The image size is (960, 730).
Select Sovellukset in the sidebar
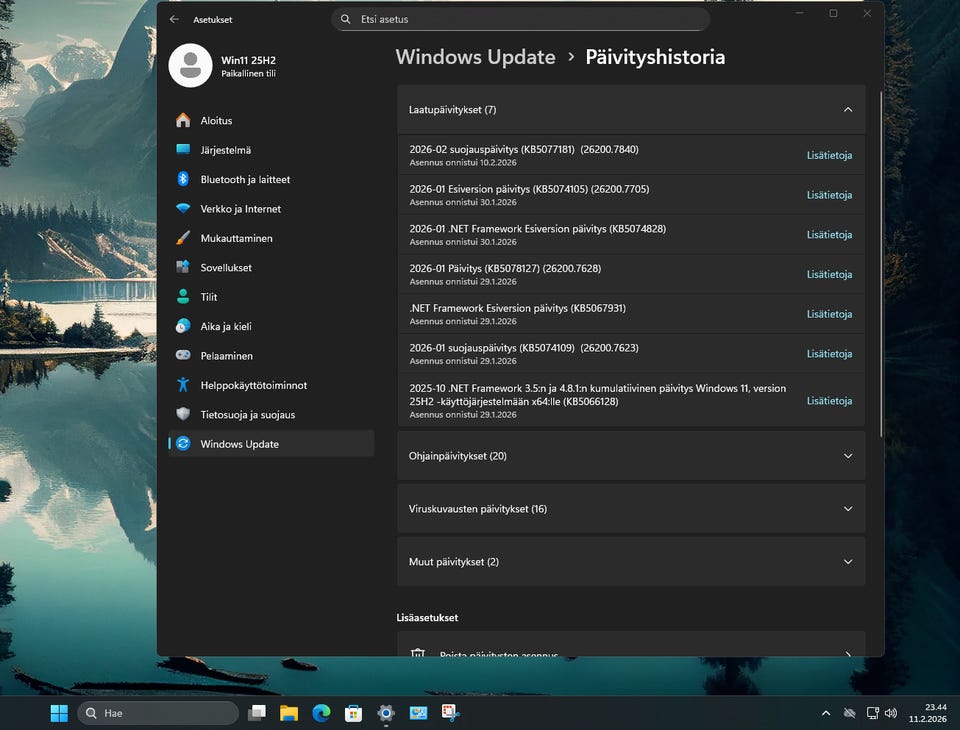(225, 268)
